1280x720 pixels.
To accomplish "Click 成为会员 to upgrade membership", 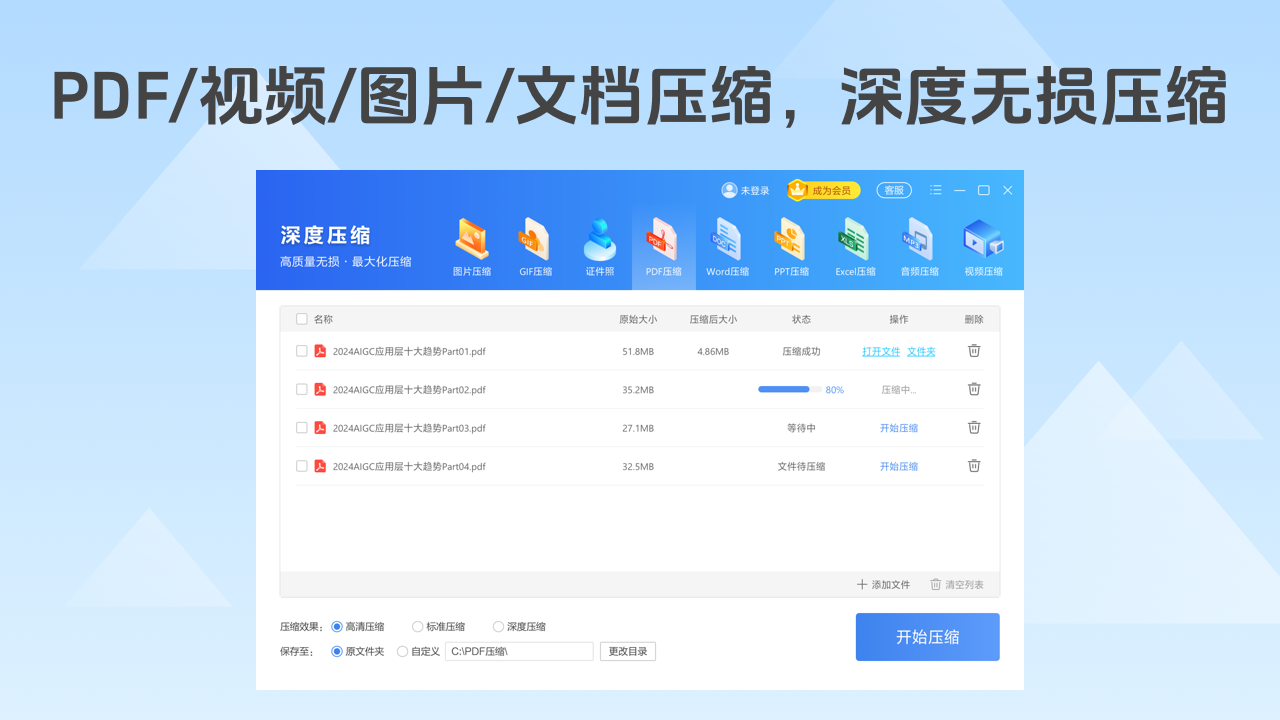I will [822, 190].
